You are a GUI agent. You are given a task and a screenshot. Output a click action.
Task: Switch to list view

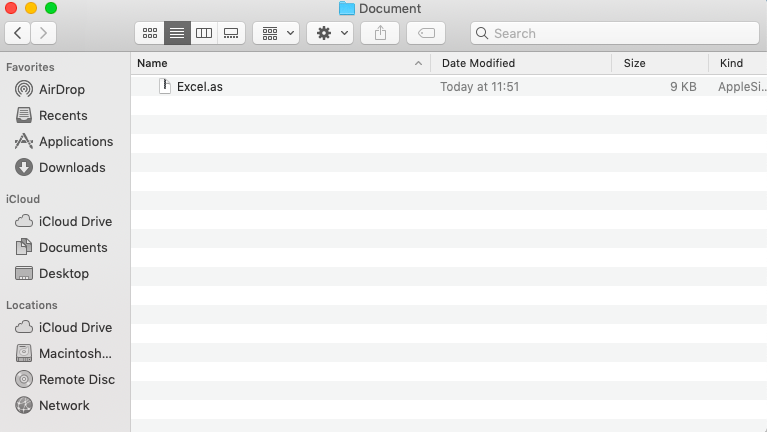tap(177, 33)
